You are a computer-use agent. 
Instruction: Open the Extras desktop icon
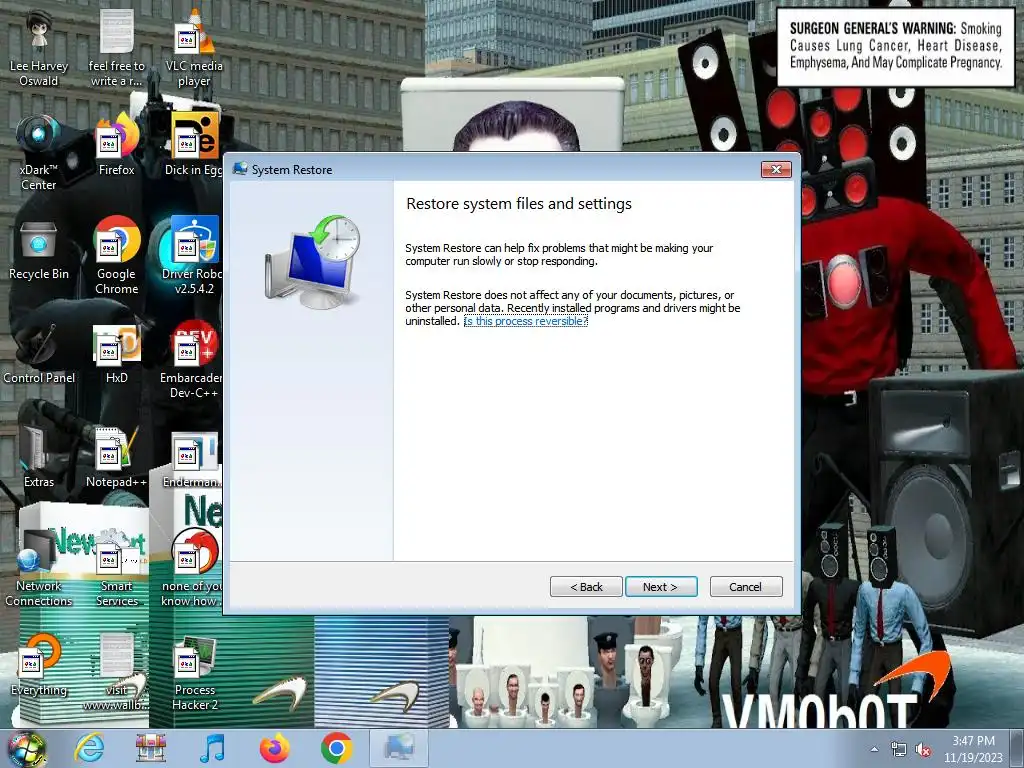pyautogui.click(x=39, y=458)
